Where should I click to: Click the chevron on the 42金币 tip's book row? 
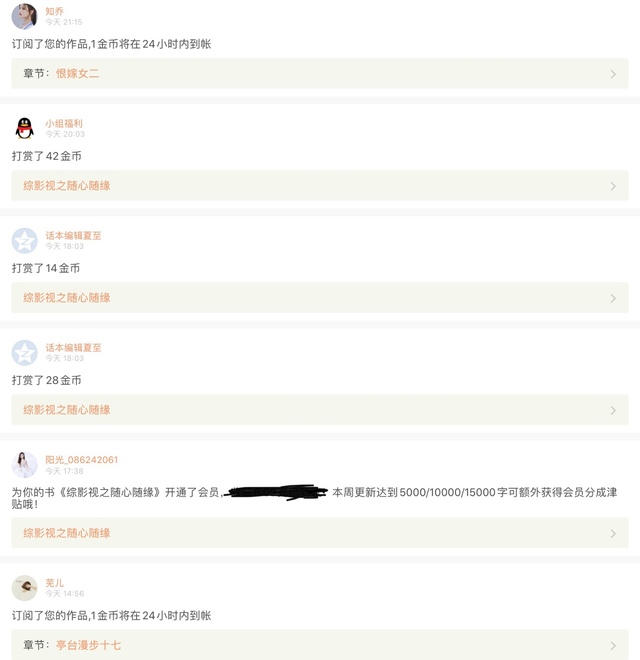pyautogui.click(x=613, y=186)
